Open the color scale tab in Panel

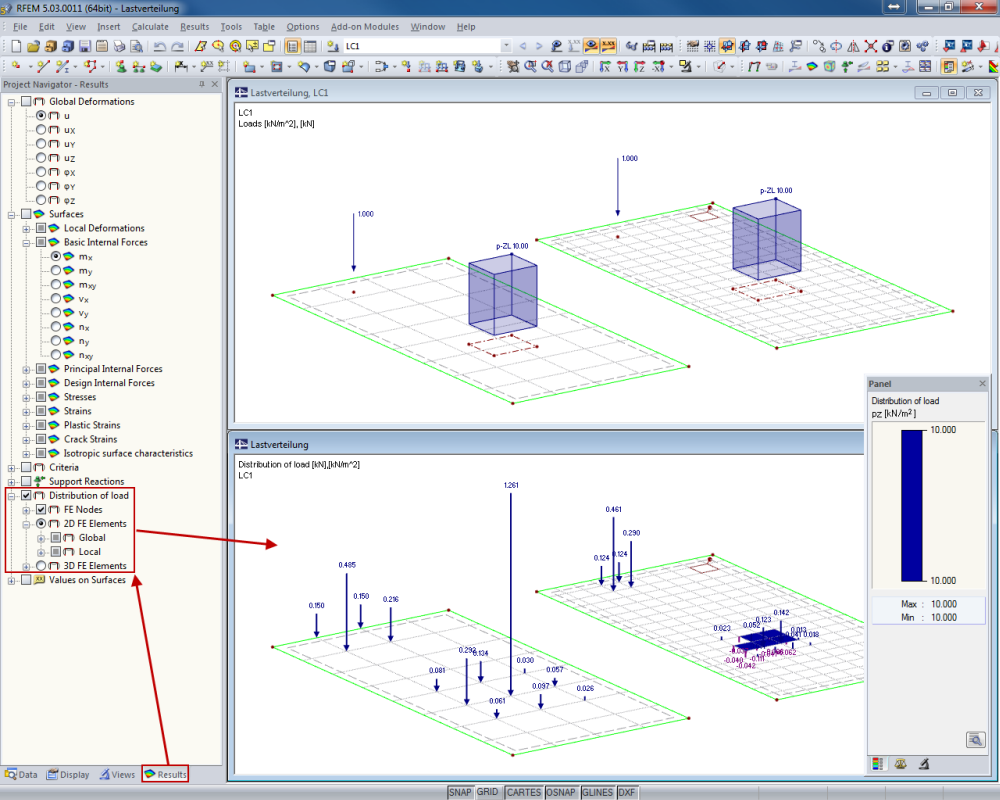click(x=878, y=764)
